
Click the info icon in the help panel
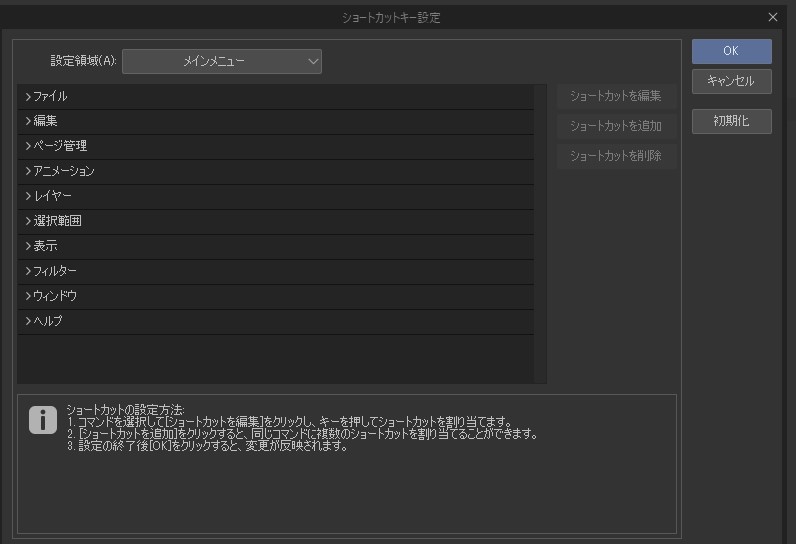click(42, 420)
